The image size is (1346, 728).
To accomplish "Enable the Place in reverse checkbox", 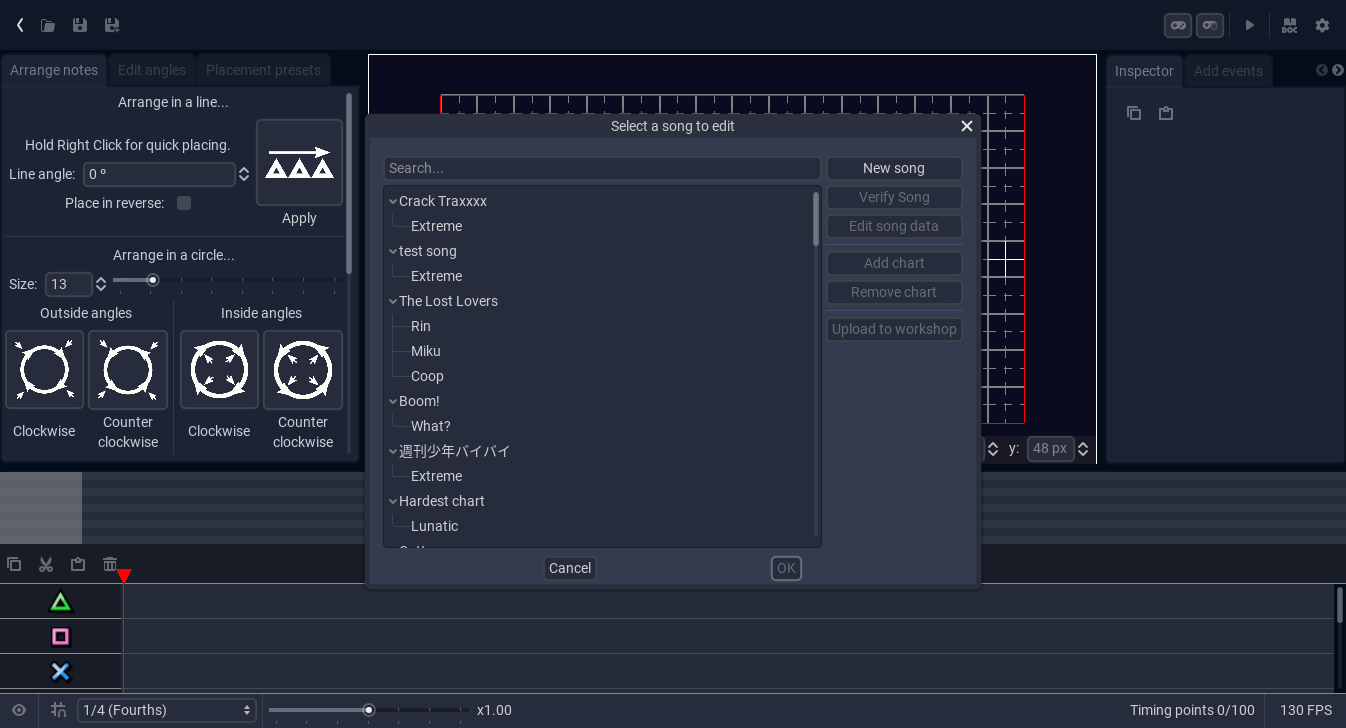I will tap(184, 203).
